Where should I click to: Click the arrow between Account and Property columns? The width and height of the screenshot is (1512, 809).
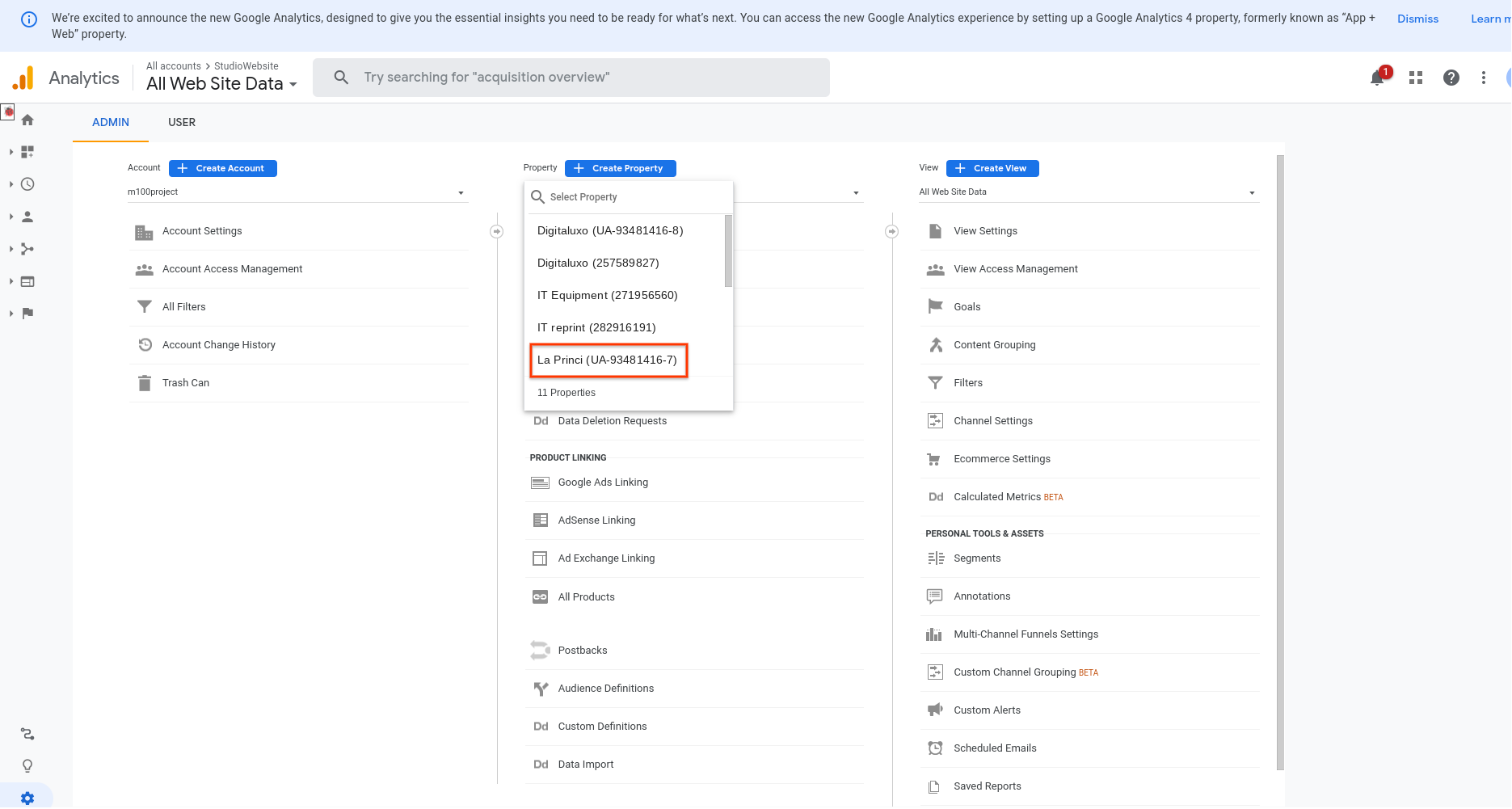pos(497,232)
